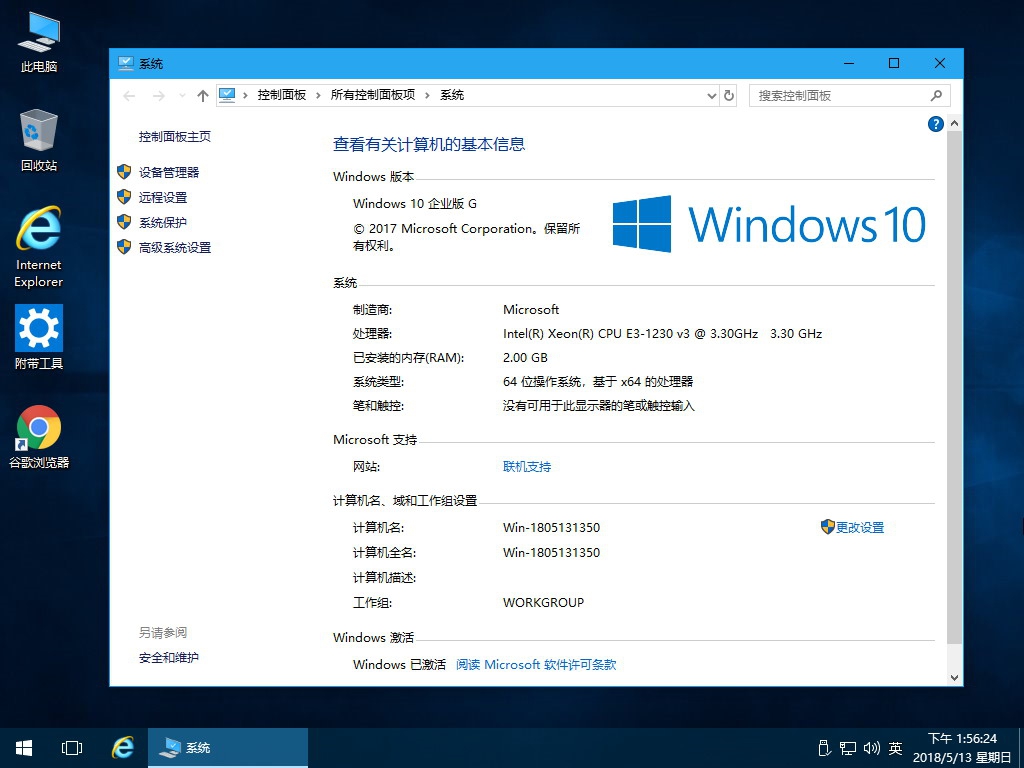The height and width of the screenshot is (768, 1024).
Task: Go up one folder level arrow
Action: coord(202,96)
